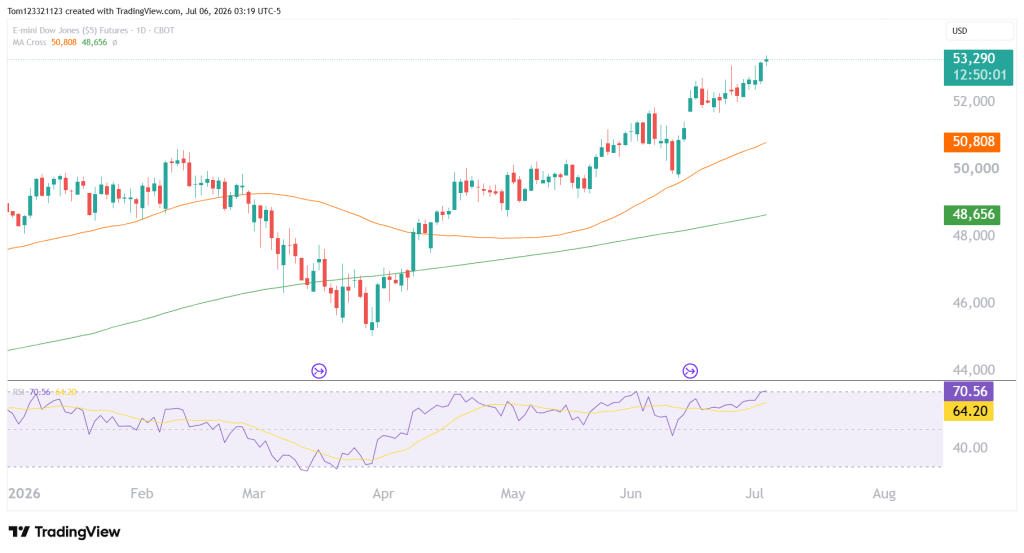
Task: Click the green 48,656 price axis tag
Action: [x=972, y=214]
